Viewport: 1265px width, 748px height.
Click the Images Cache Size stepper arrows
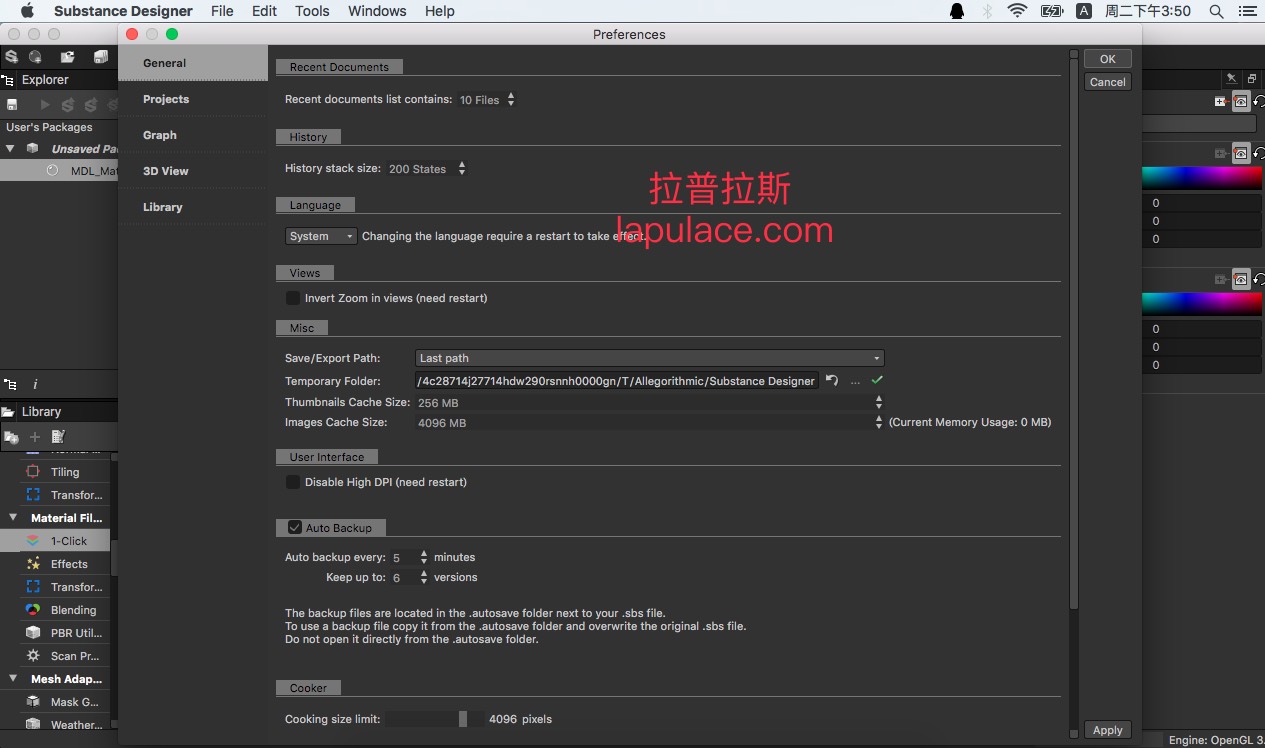point(879,422)
